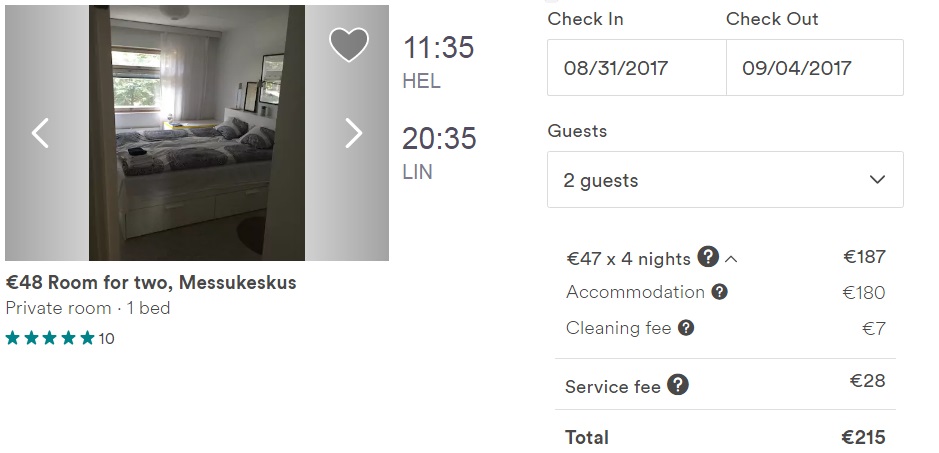
Task: Select the 11:35 HEL departure time
Action: click(x=438, y=48)
